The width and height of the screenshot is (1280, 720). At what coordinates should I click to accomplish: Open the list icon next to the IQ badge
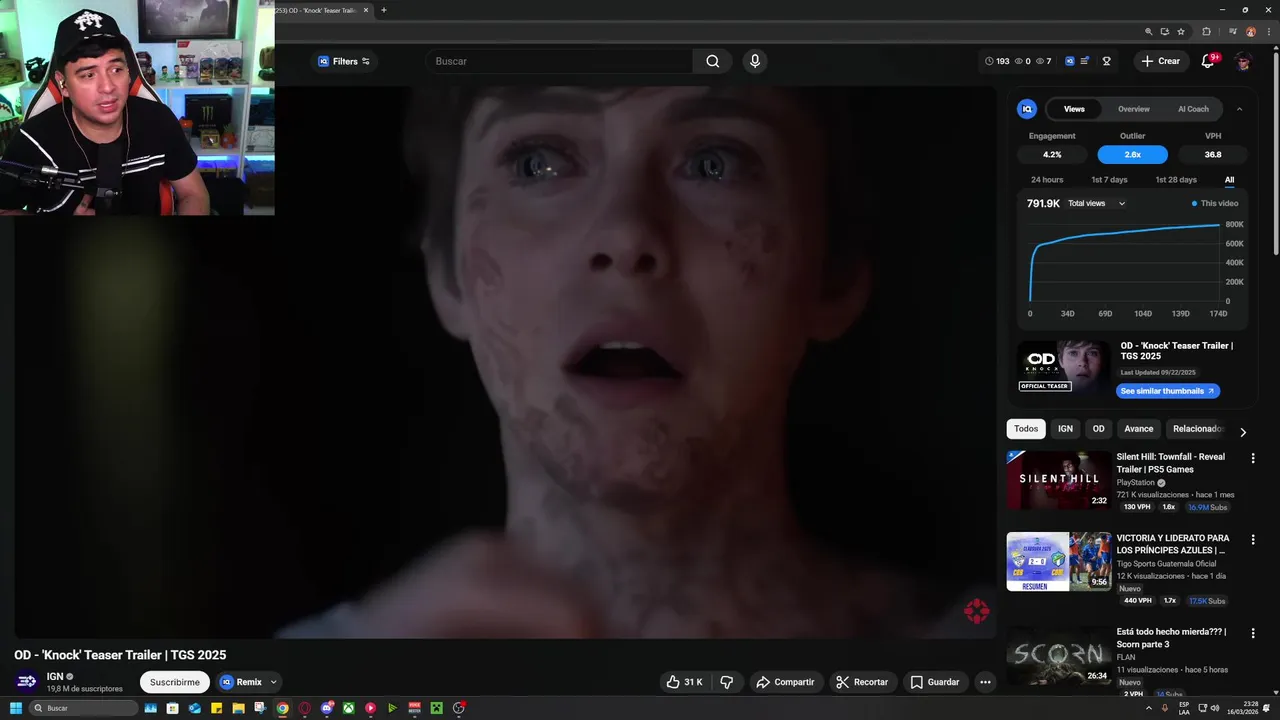tap(1085, 61)
